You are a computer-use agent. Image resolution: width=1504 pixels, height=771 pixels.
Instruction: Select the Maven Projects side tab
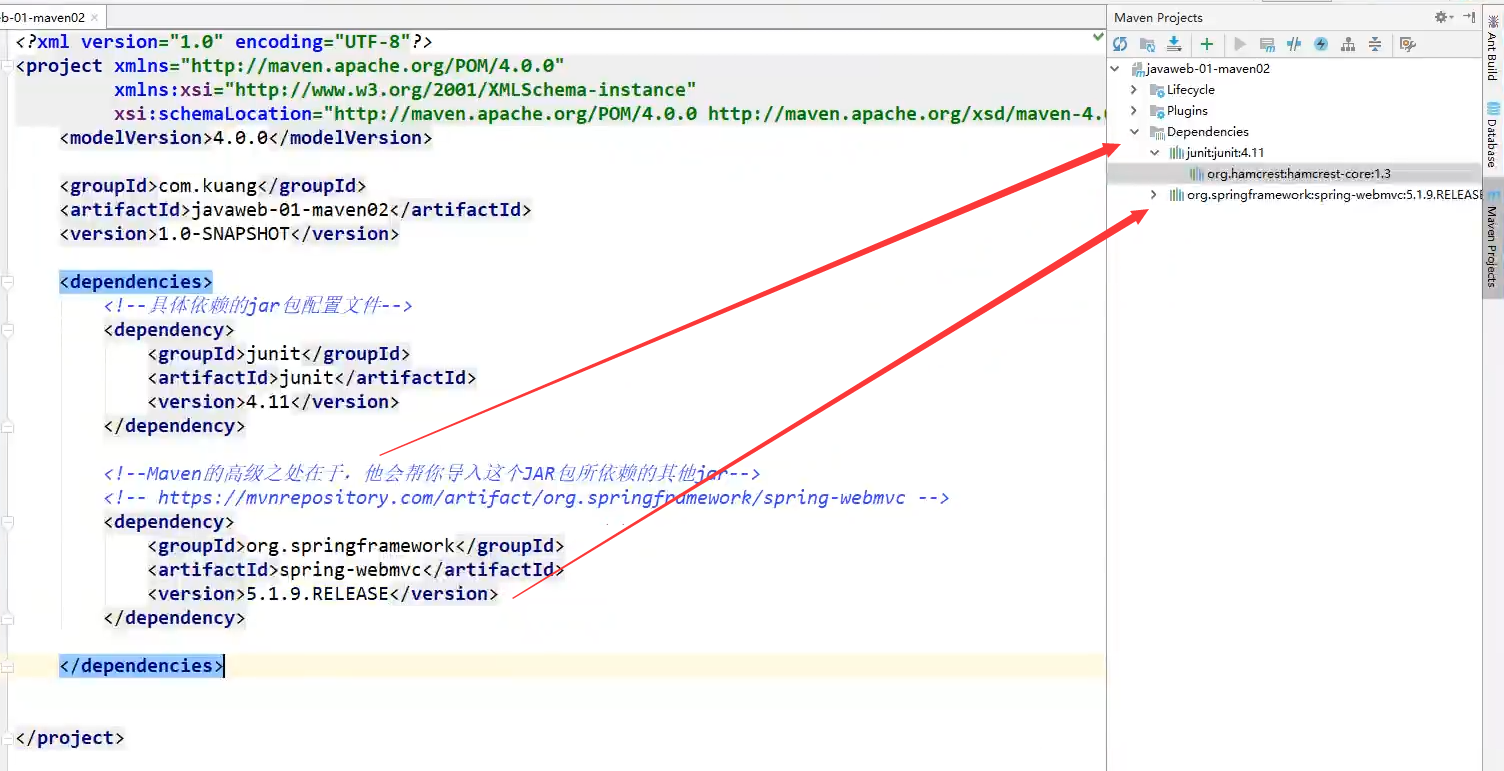(x=1492, y=238)
